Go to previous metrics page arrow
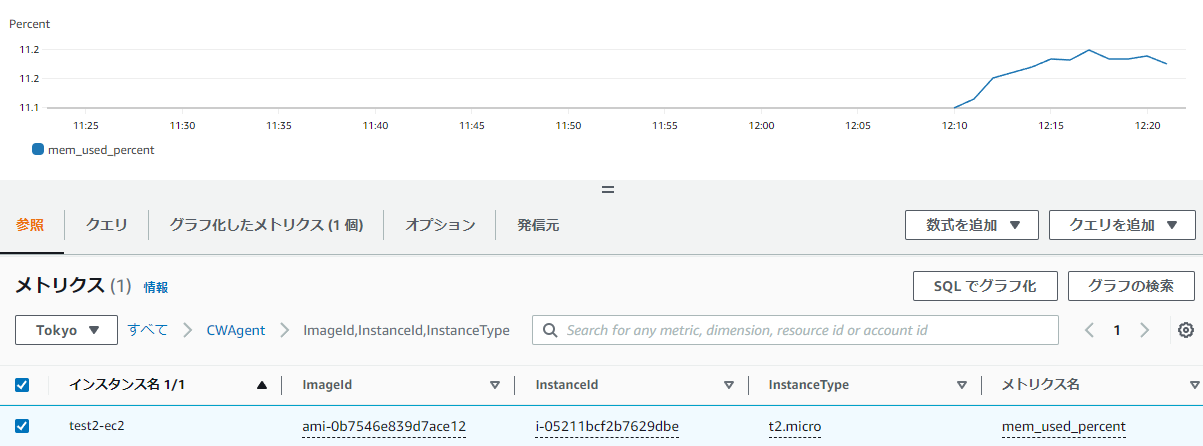The image size is (1203, 446). coord(1089,330)
